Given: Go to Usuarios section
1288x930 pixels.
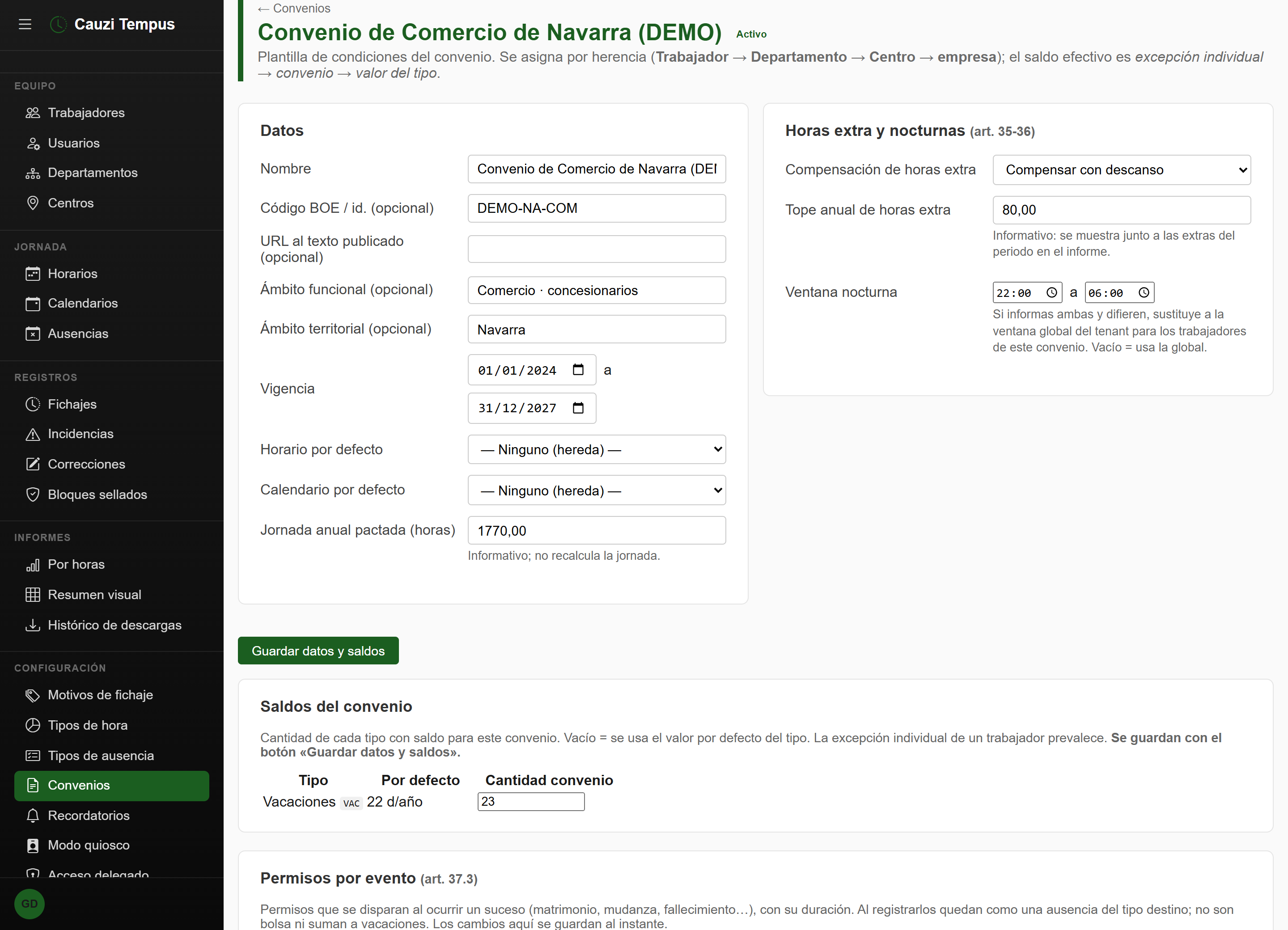Looking at the screenshot, I should tap(111, 143).
